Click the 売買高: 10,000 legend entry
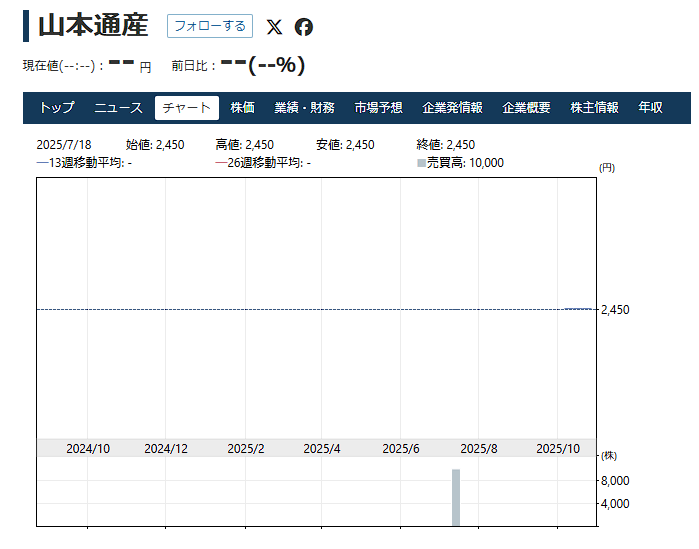Screen dimensions: 699x549 tap(461, 163)
